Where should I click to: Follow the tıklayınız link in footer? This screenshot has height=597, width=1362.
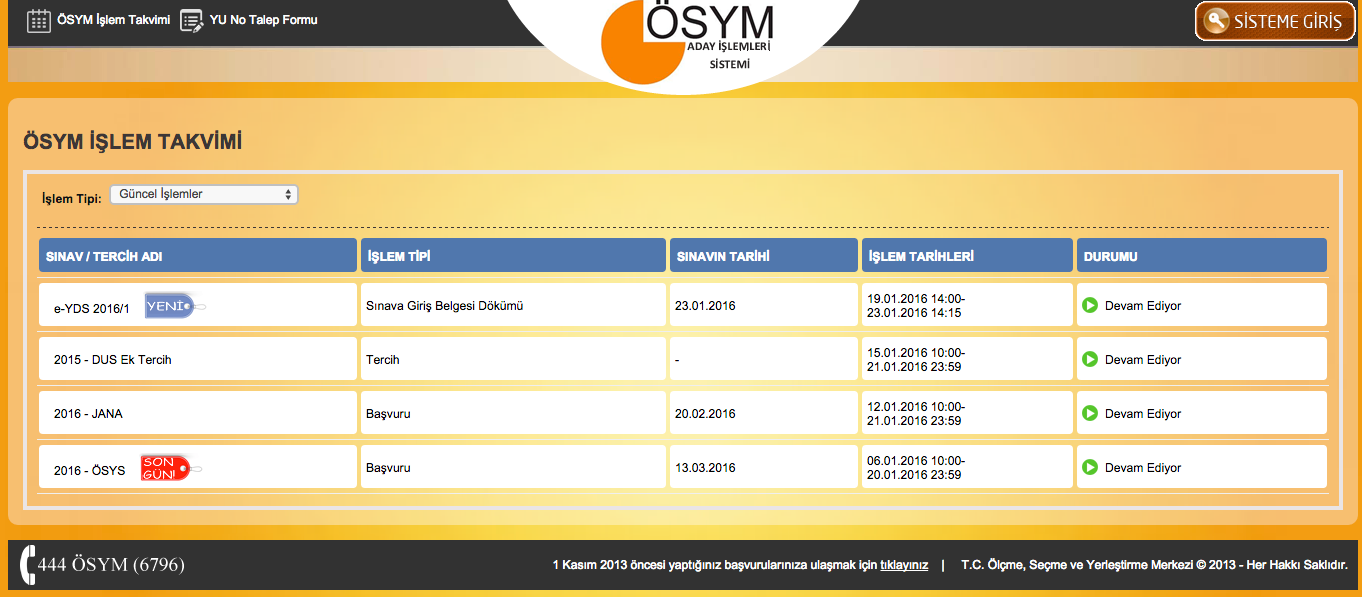(903, 565)
